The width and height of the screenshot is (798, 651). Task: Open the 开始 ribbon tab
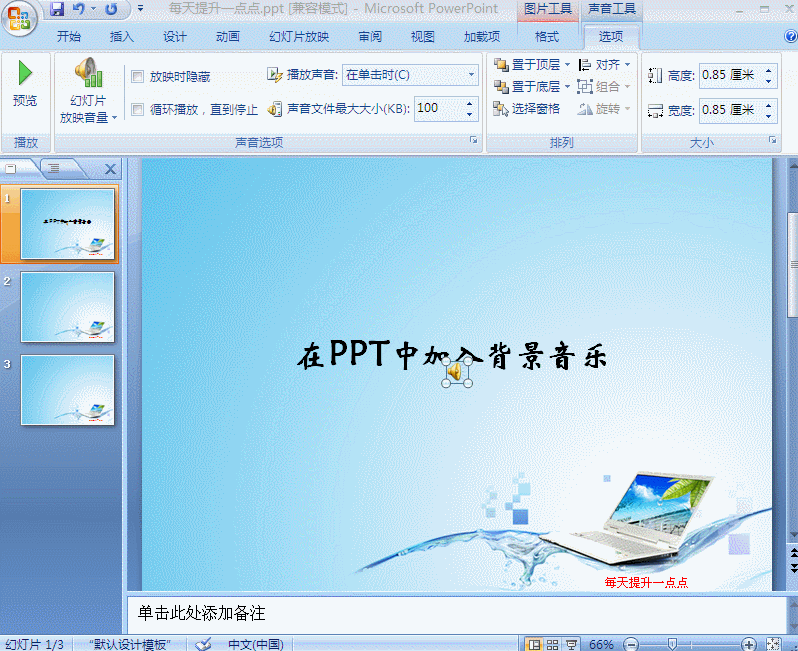pyautogui.click(x=69, y=36)
